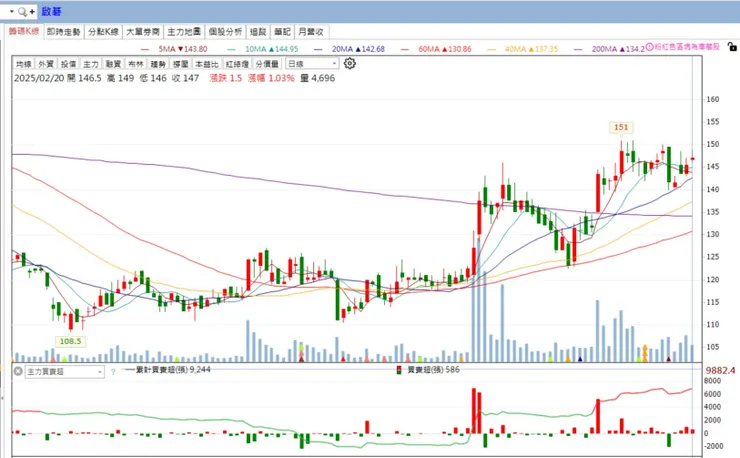Click the magnifier search icon
The image size is (740, 458).
(x=22, y=12)
